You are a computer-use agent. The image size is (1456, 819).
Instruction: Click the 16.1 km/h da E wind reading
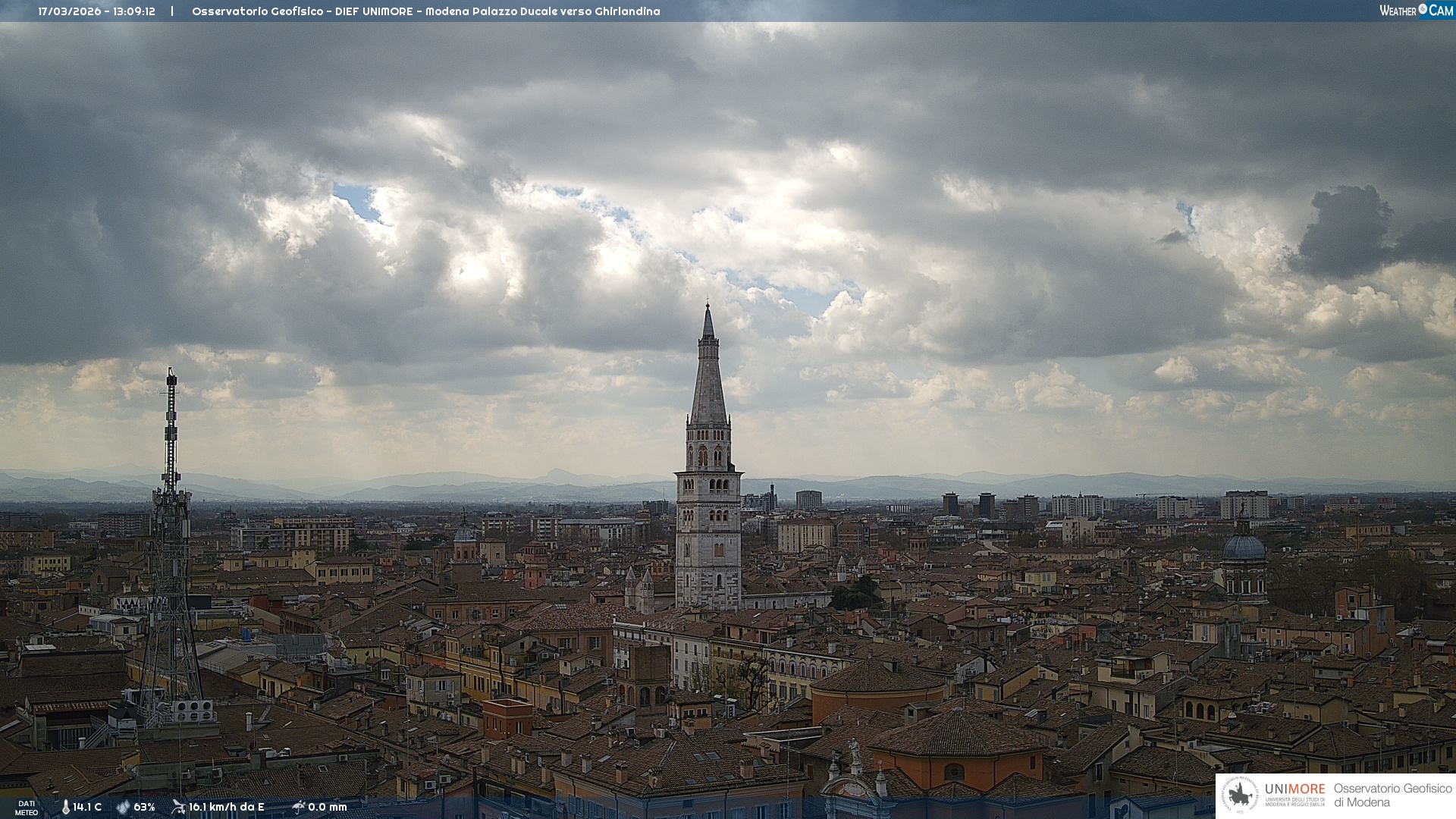226,807
